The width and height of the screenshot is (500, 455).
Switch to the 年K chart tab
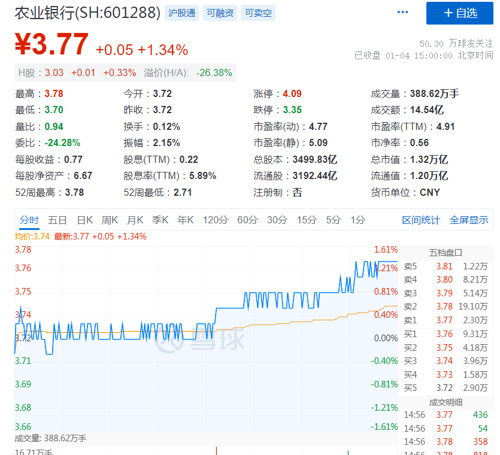point(186,220)
